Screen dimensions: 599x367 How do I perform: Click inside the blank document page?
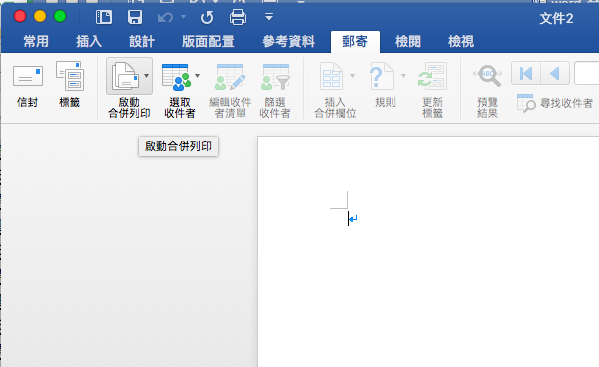click(x=428, y=252)
